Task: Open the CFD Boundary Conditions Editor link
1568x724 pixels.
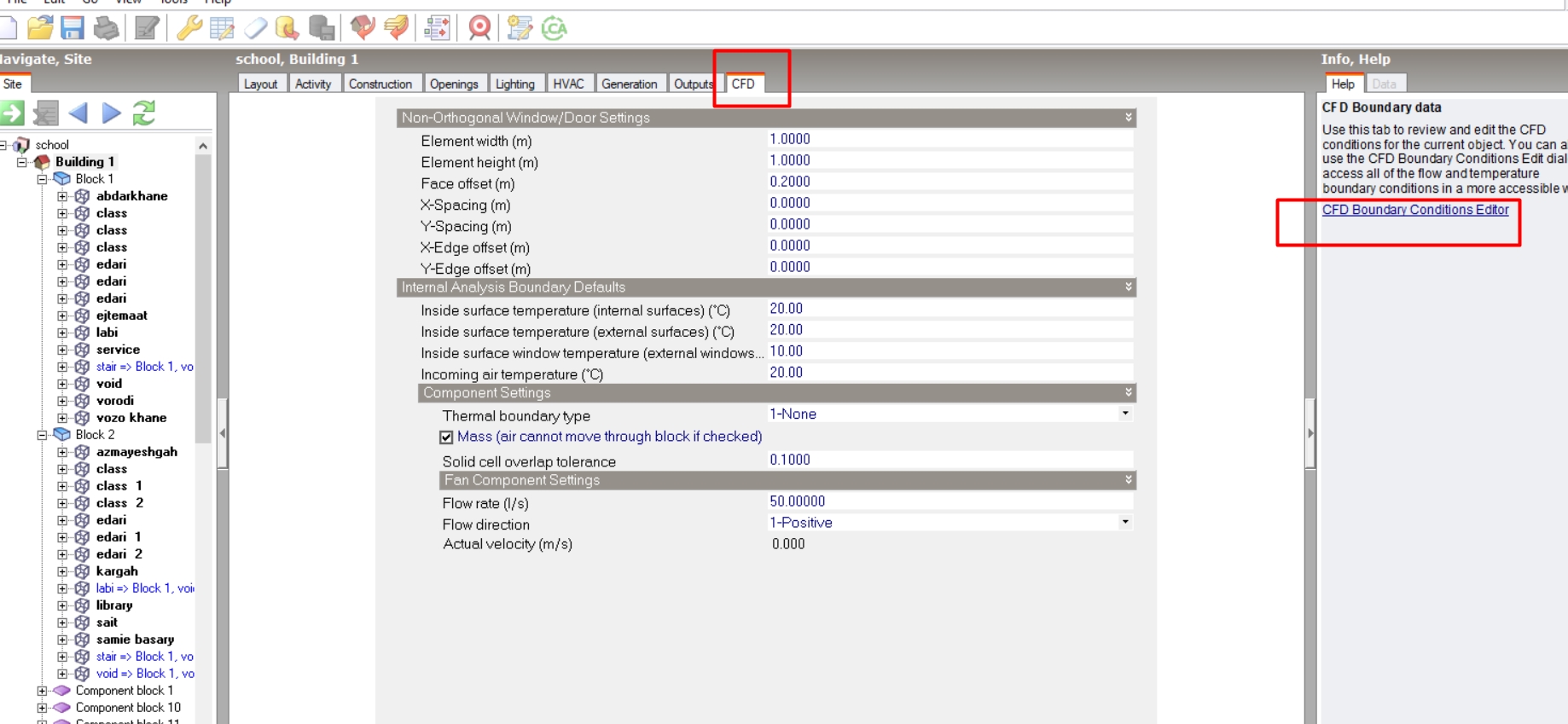Action: click(1415, 210)
